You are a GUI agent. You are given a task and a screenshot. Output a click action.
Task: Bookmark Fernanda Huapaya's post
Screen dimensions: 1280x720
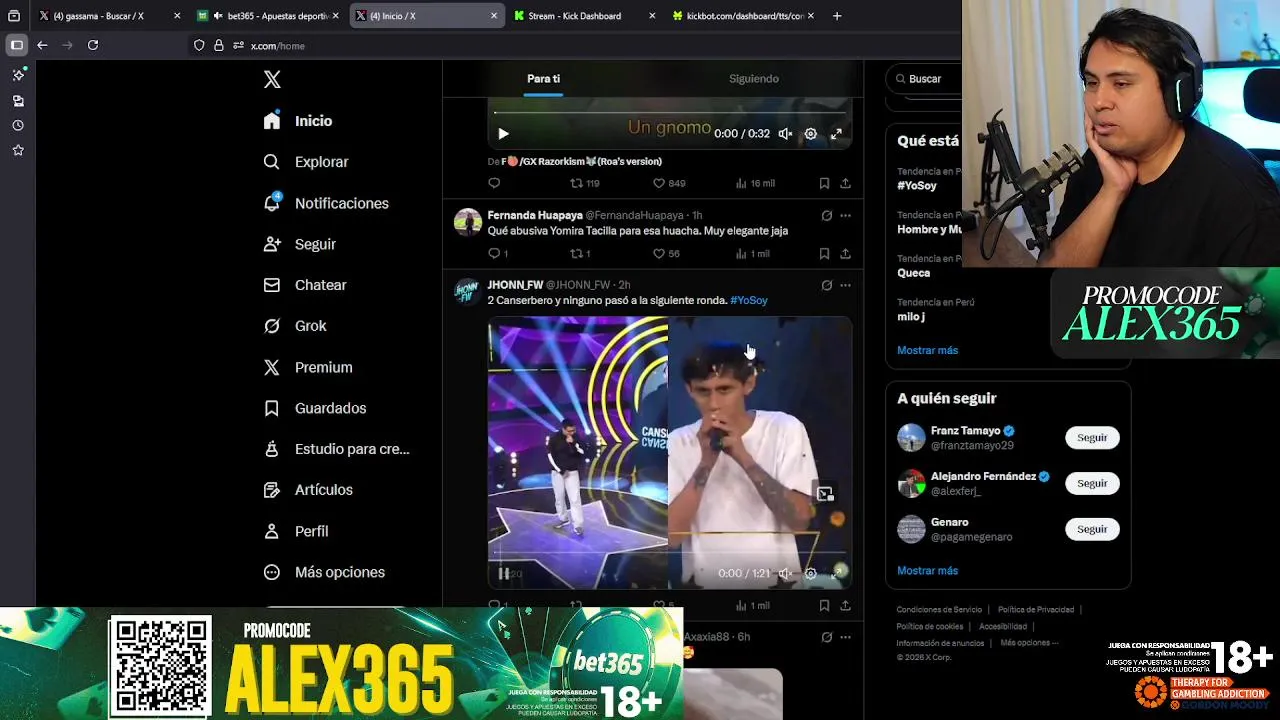coord(824,254)
